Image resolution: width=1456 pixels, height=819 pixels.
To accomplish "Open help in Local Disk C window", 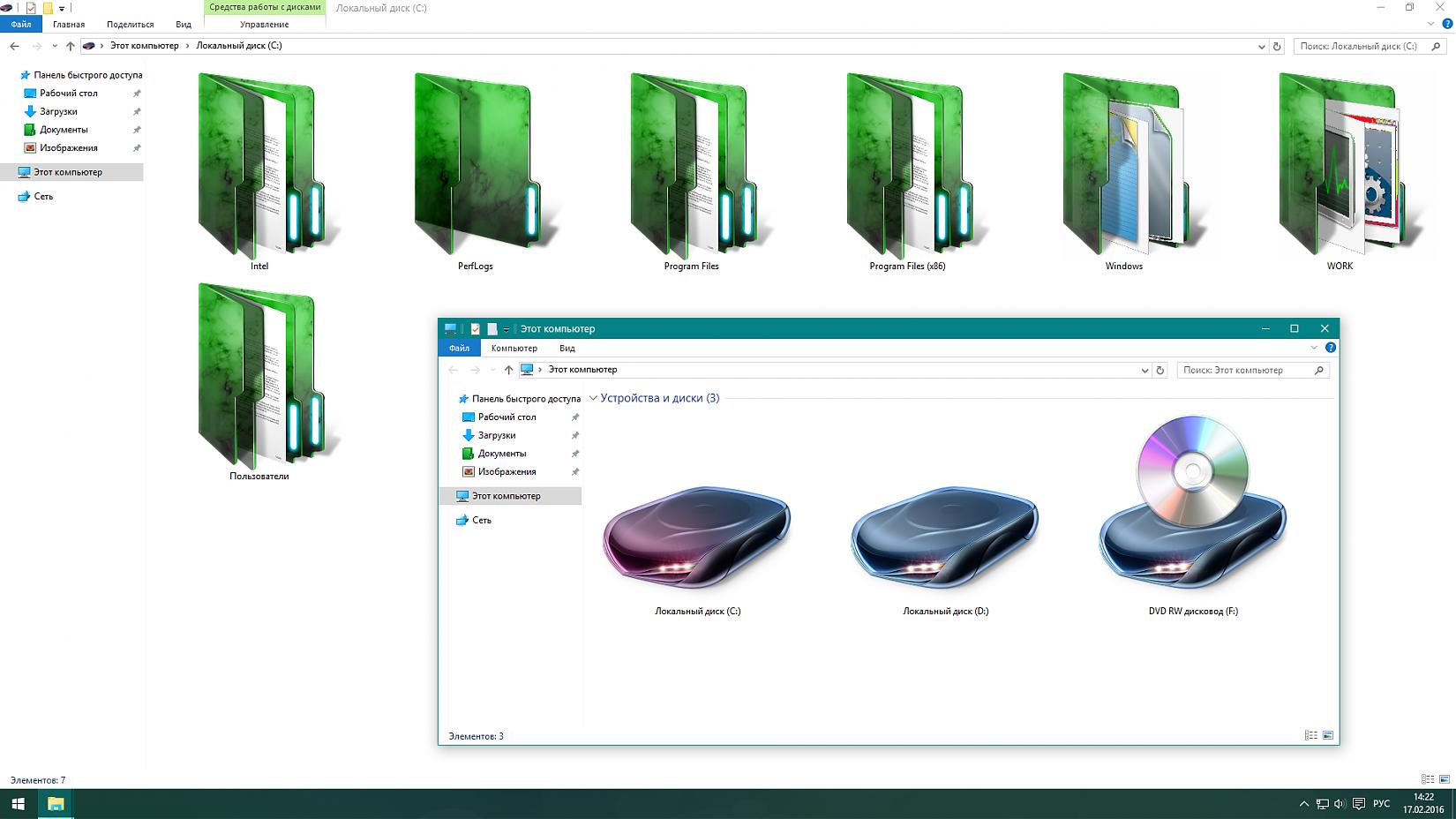I will (1447, 24).
